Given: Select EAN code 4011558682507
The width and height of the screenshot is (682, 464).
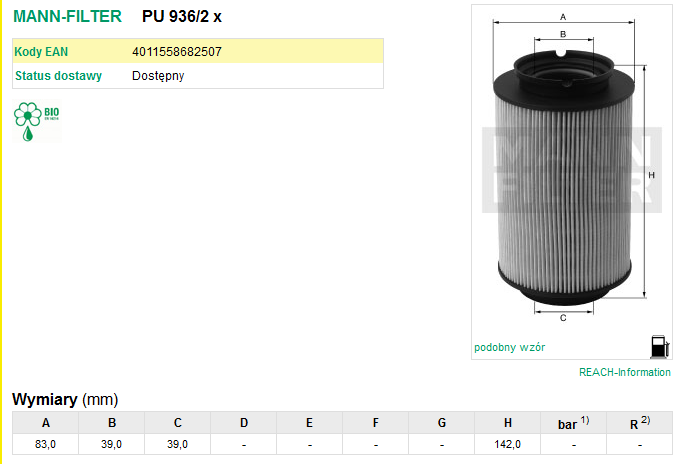Looking at the screenshot, I should 177,52.
